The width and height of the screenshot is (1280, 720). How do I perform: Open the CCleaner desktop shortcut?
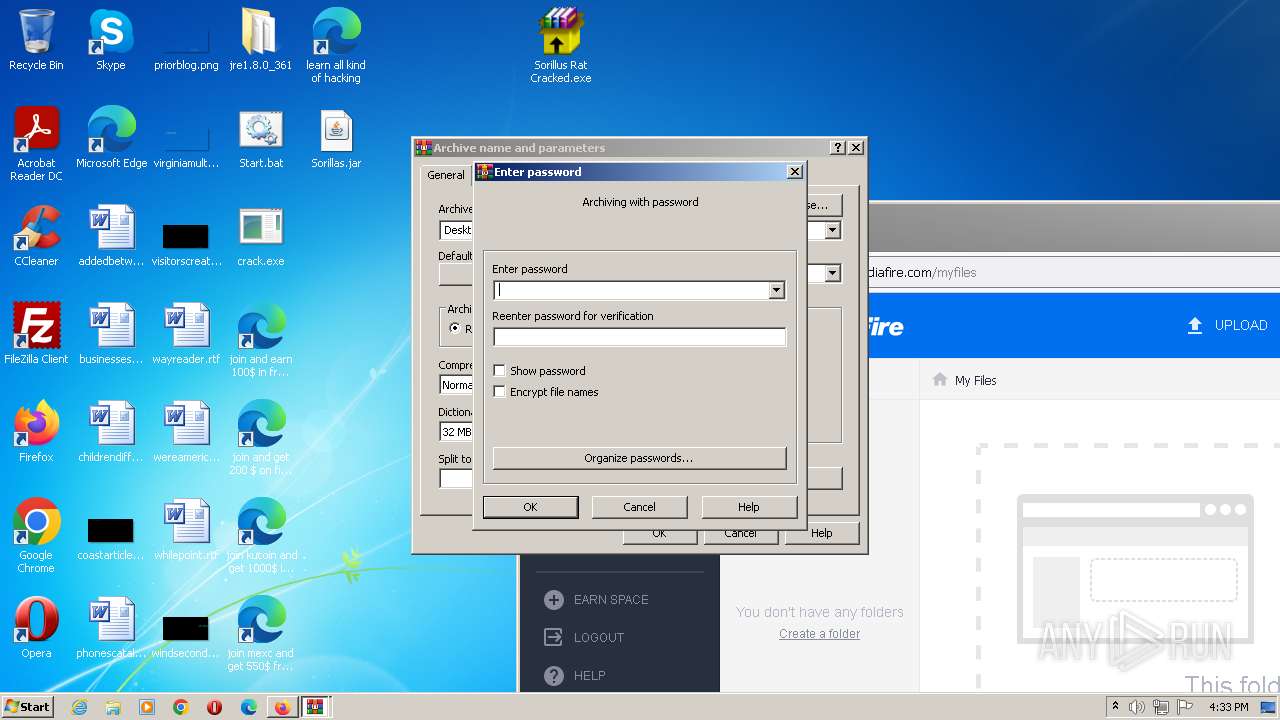pos(36,236)
